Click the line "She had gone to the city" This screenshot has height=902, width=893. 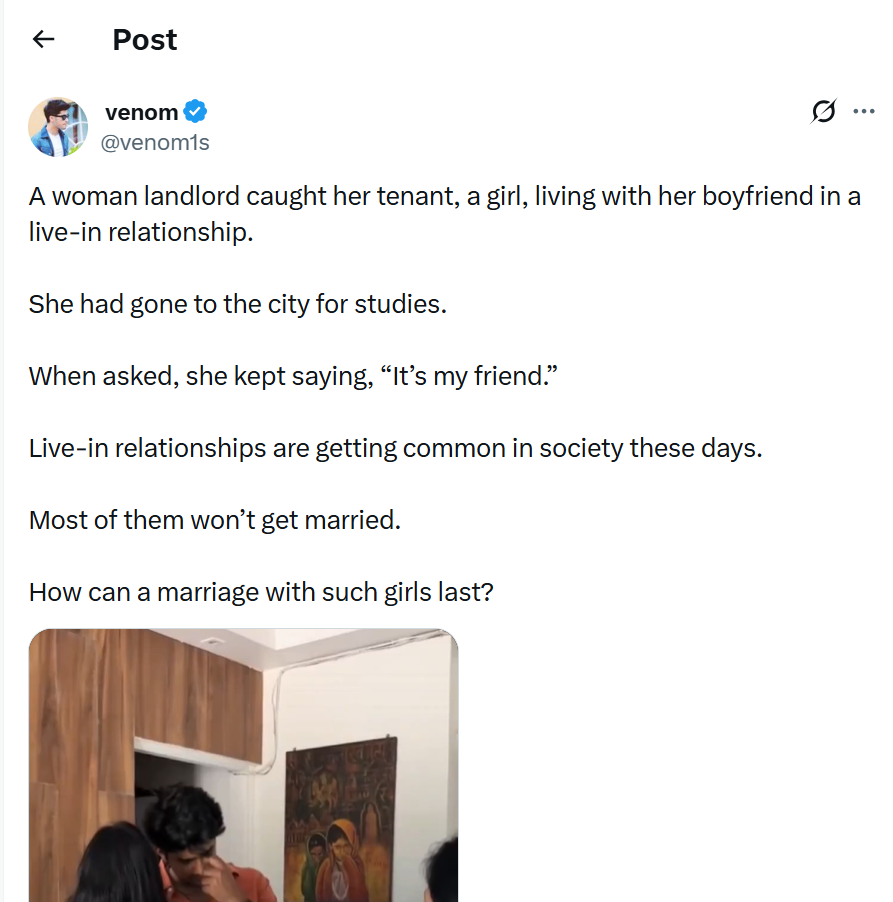[x=237, y=303]
